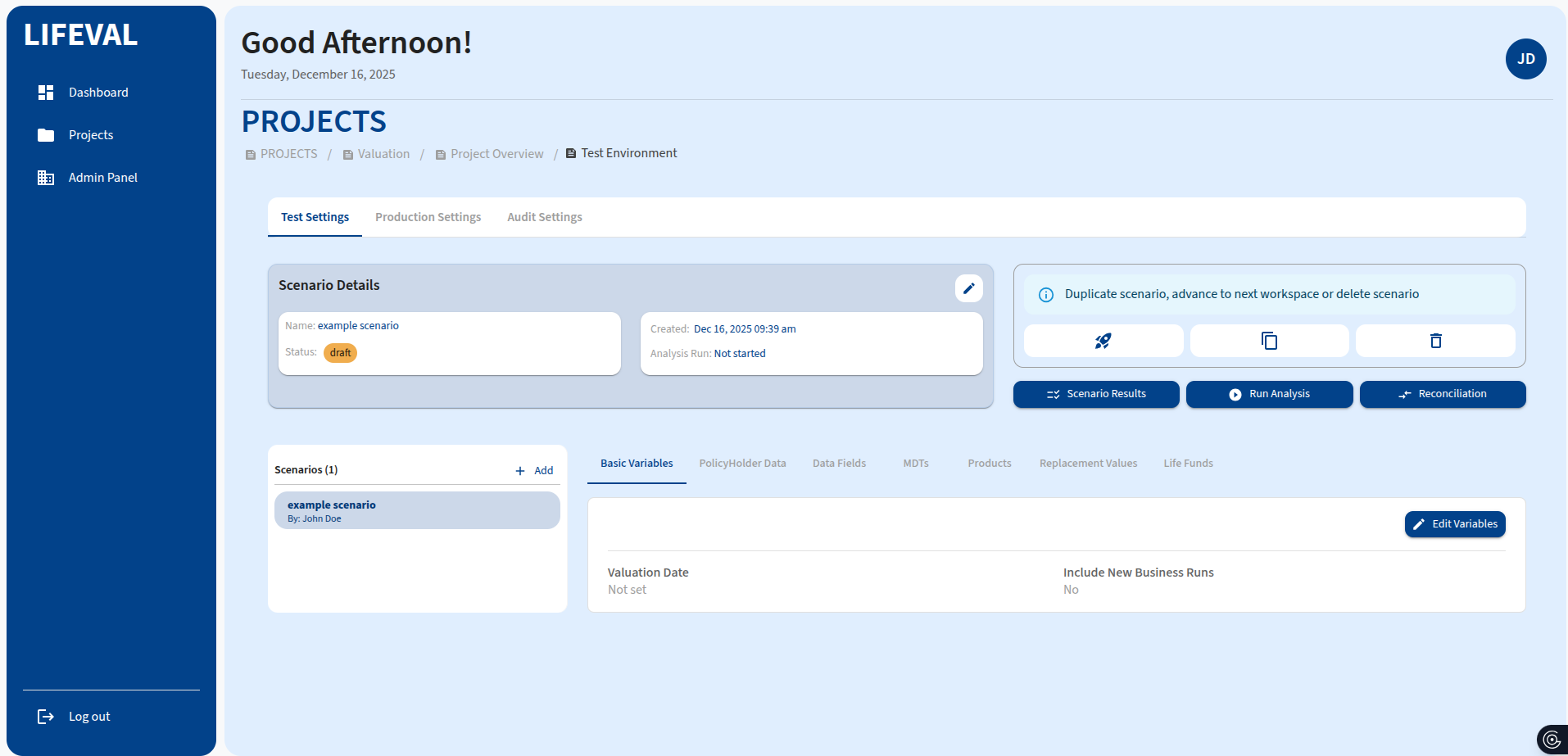Click the pencil icon in Scenario Details
The image size is (1568, 756).
(x=968, y=288)
